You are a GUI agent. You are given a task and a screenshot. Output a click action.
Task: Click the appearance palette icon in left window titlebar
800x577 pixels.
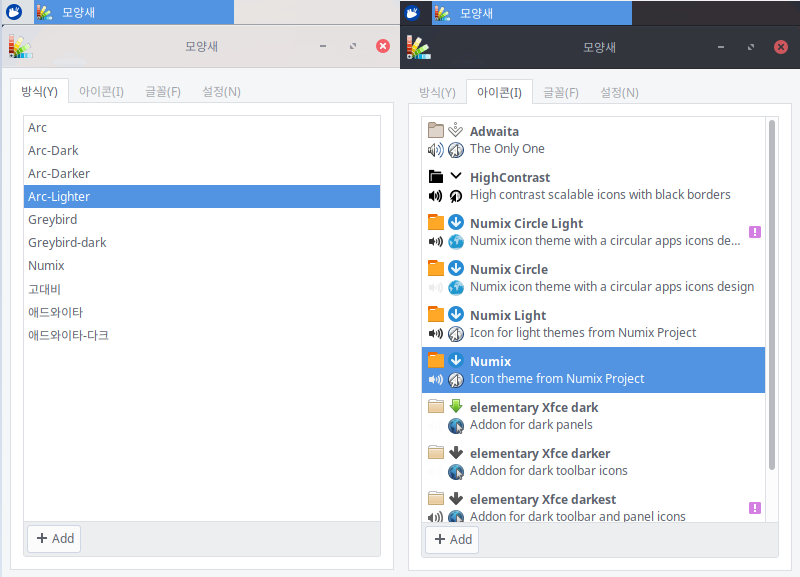click(x=20, y=46)
